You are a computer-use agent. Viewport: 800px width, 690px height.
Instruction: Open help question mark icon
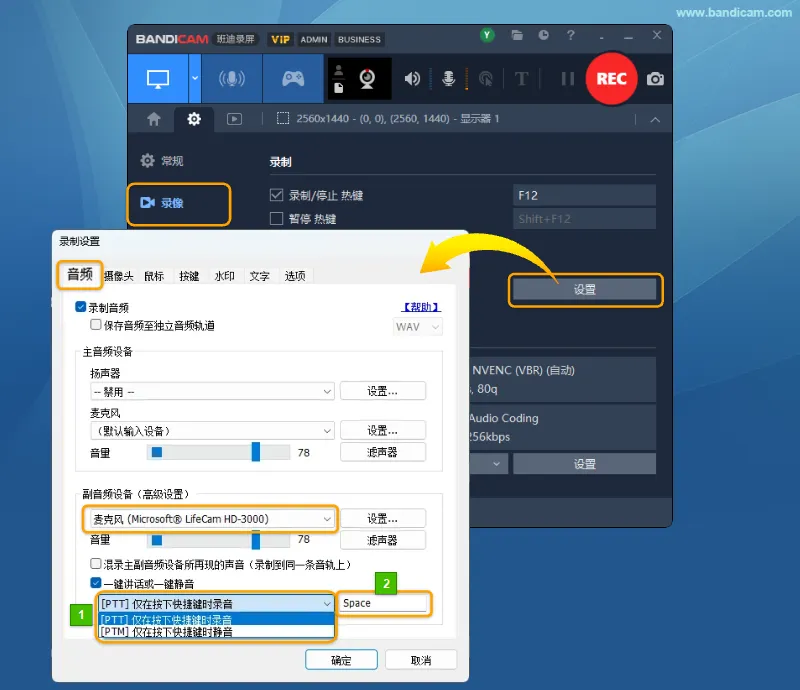point(570,35)
